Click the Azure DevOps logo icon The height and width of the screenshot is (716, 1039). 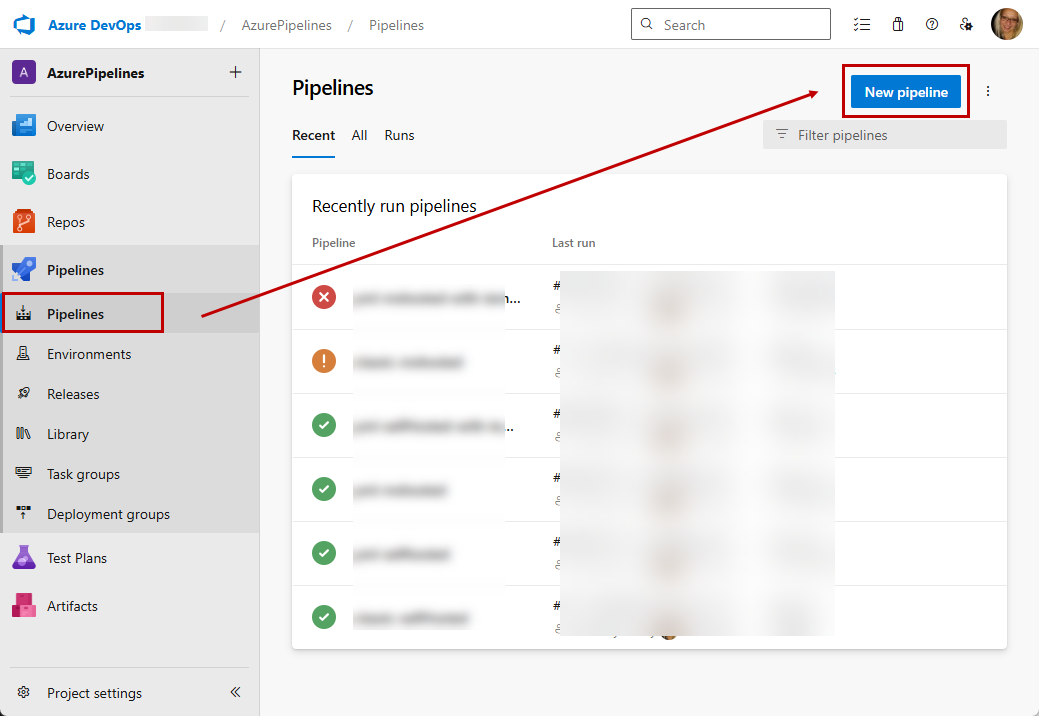(x=25, y=25)
